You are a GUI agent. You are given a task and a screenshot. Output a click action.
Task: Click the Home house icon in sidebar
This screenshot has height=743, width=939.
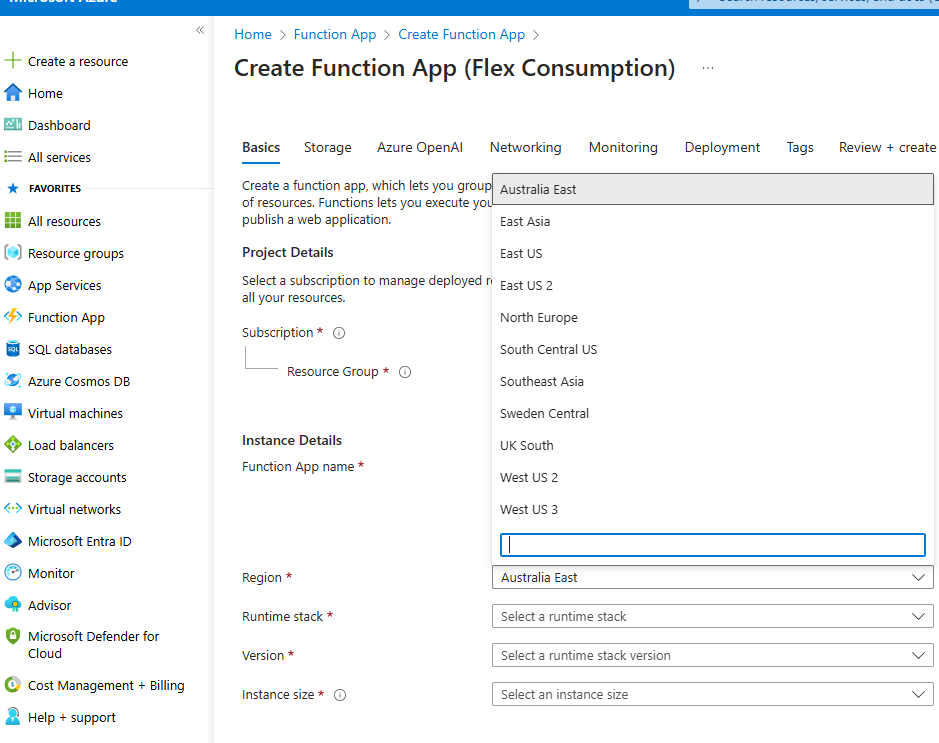tap(13, 93)
